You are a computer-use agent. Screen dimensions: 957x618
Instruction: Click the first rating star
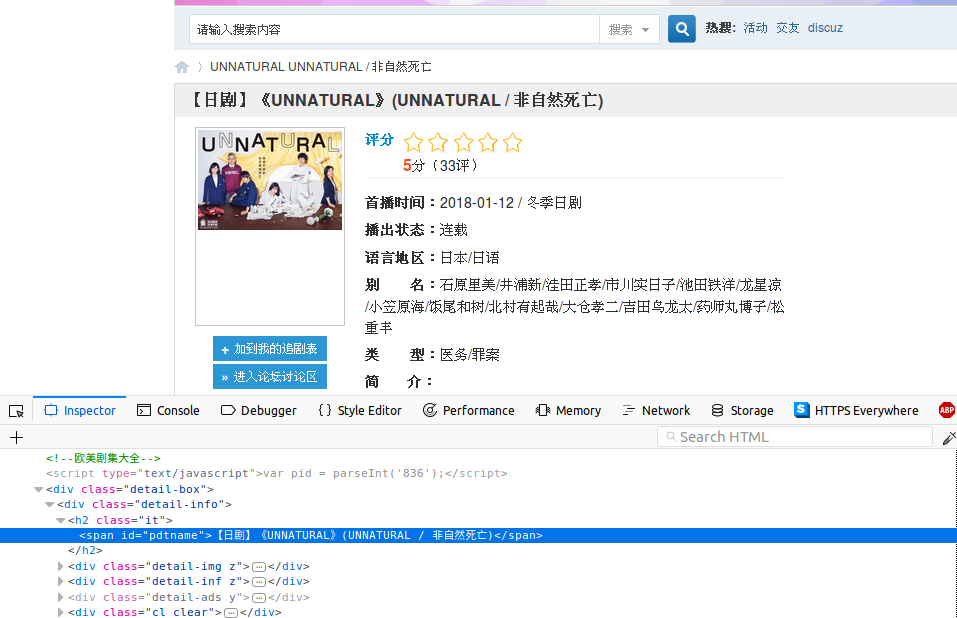pos(414,143)
